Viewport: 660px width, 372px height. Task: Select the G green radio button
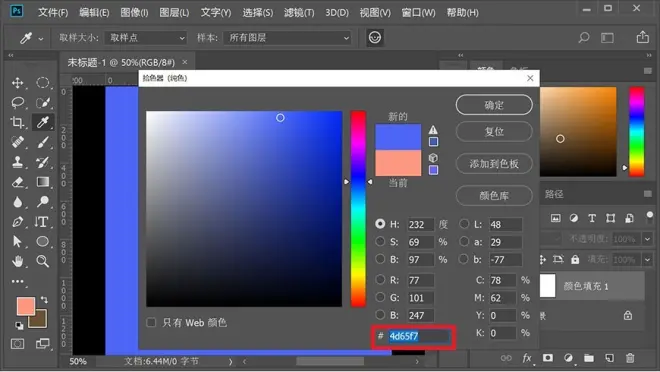tap(380, 297)
